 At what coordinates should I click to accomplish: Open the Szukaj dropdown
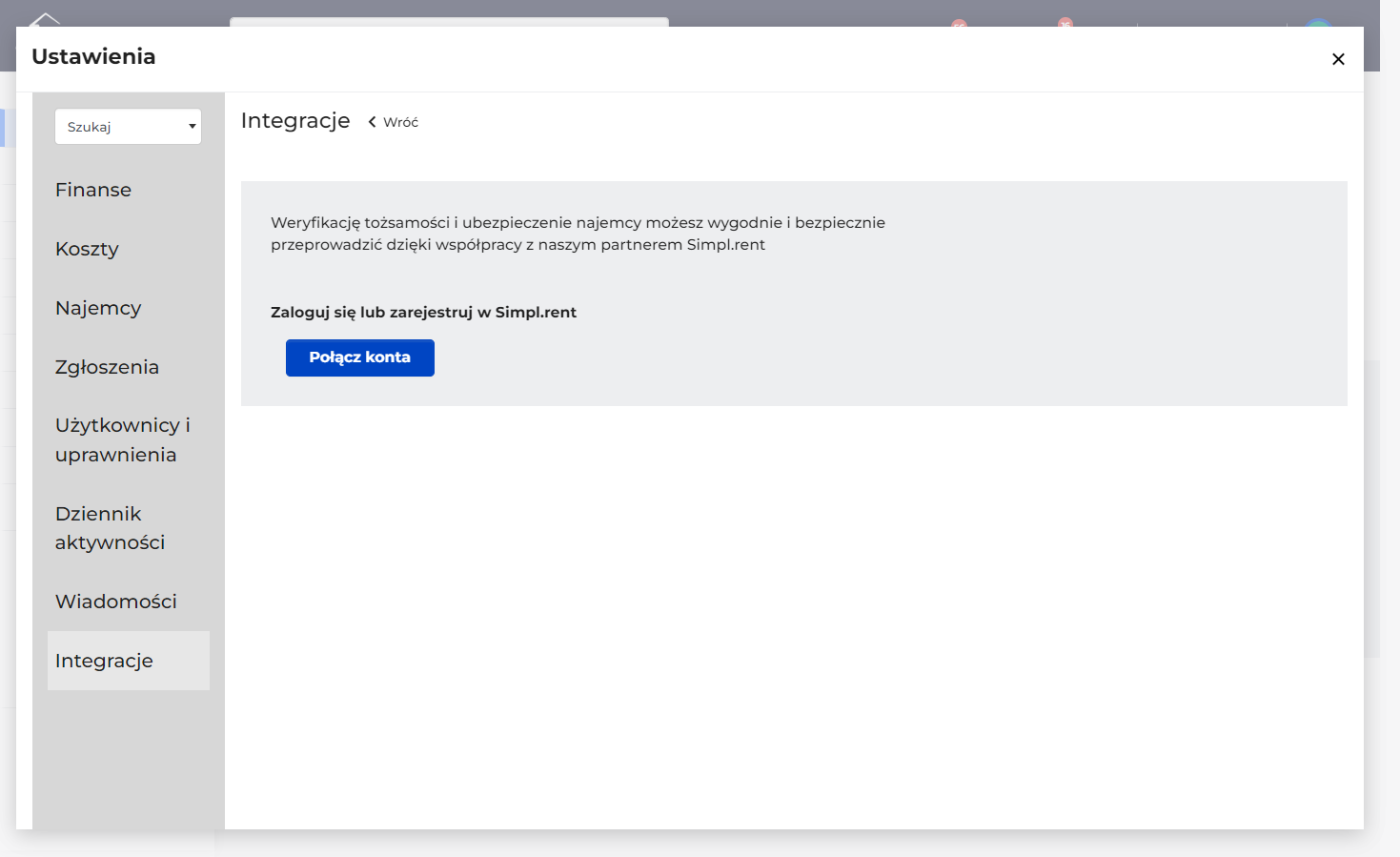tap(129, 127)
